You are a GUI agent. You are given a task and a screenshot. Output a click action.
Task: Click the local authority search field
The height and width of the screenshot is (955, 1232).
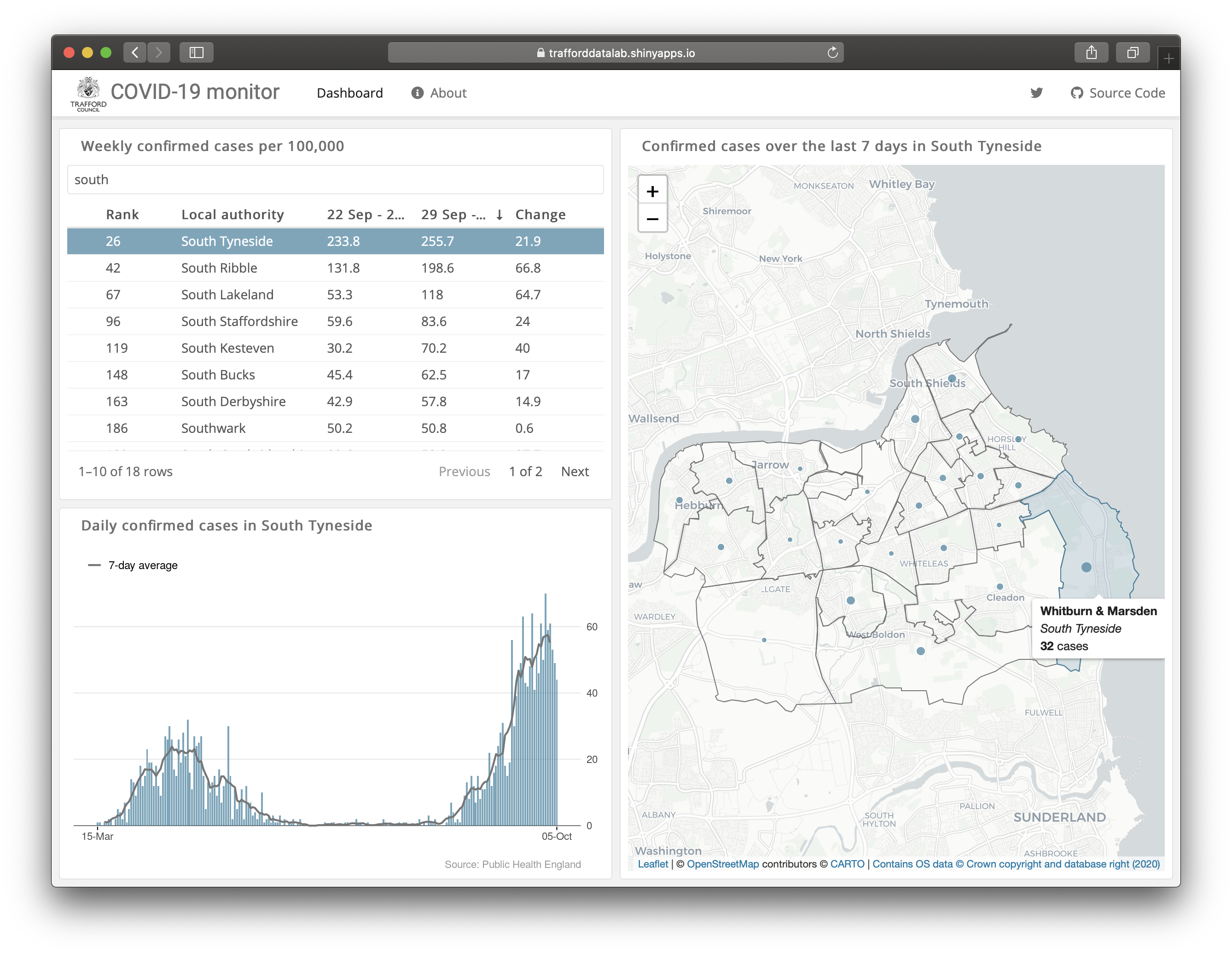[x=335, y=180]
